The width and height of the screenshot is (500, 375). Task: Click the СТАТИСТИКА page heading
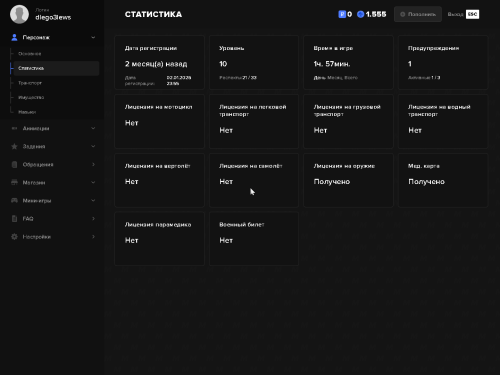tap(153, 14)
